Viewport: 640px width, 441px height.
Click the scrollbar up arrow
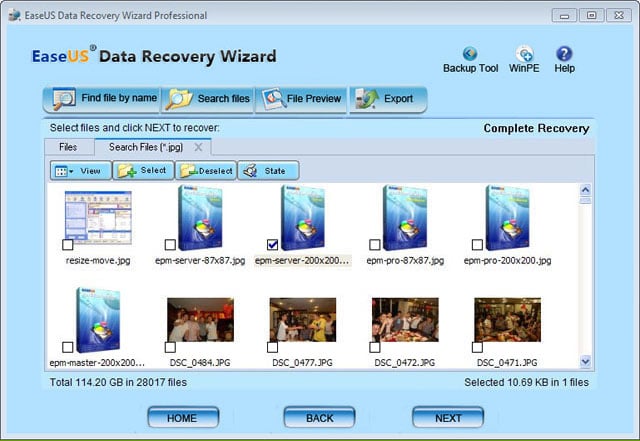coord(585,190)
